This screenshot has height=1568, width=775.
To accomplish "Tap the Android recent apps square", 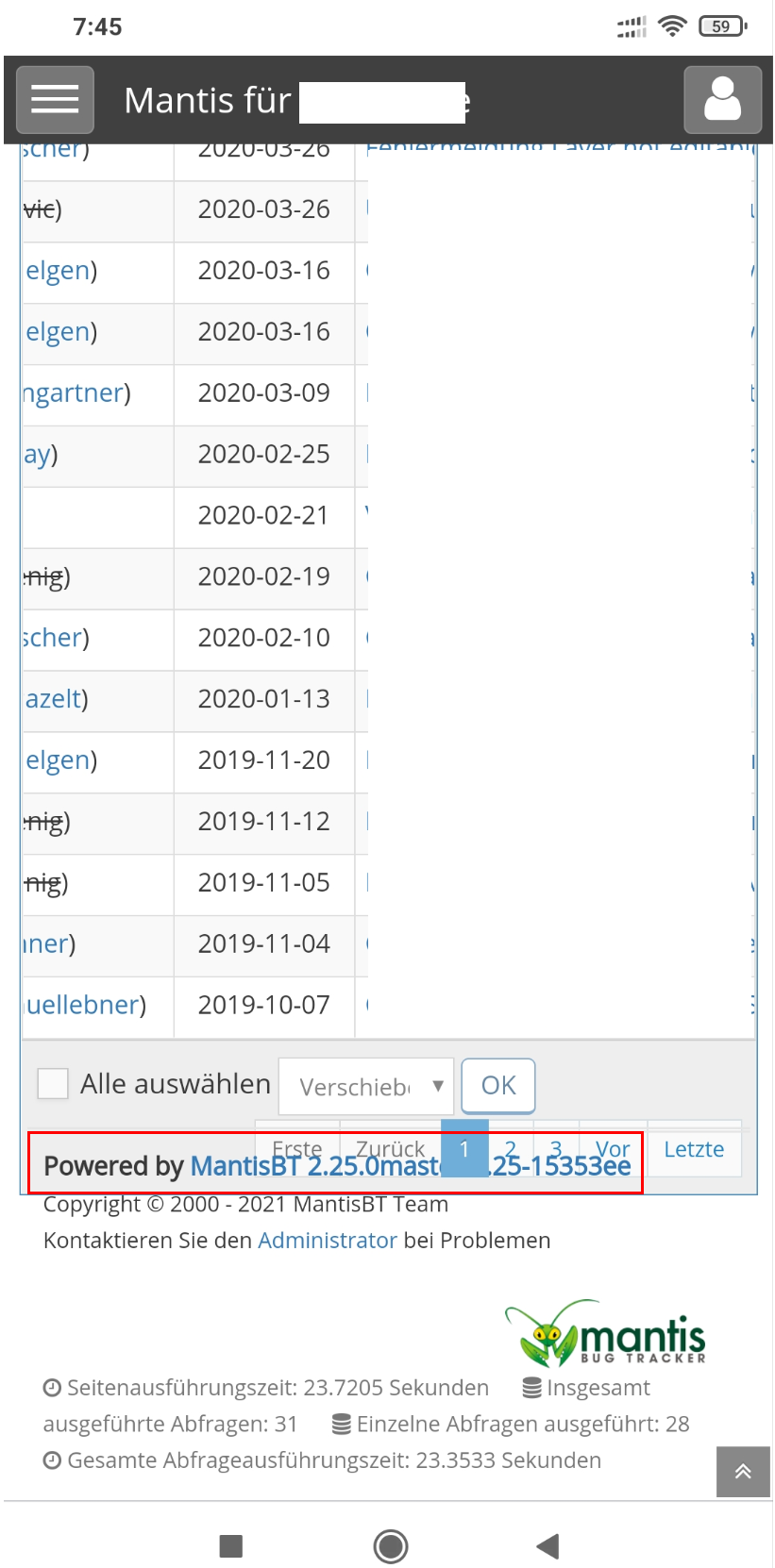I will (x=231, y=1545).
